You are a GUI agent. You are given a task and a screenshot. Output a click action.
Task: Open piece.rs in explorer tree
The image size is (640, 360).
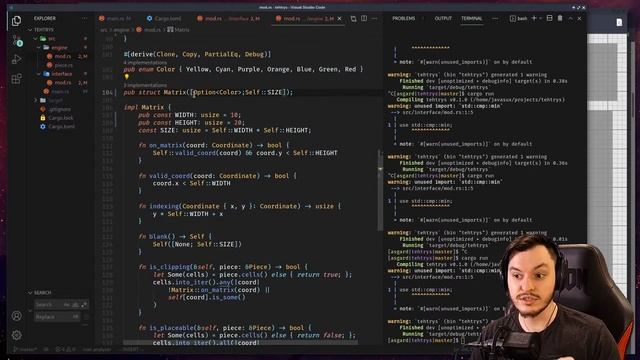(x=64, y=65)
